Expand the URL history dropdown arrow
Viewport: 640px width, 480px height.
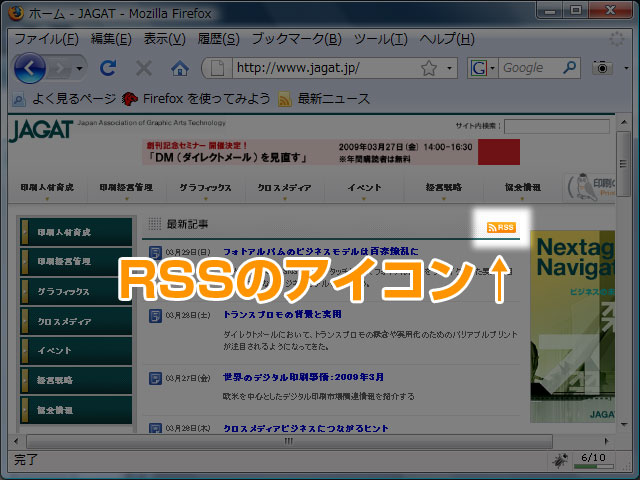point(449,68)
